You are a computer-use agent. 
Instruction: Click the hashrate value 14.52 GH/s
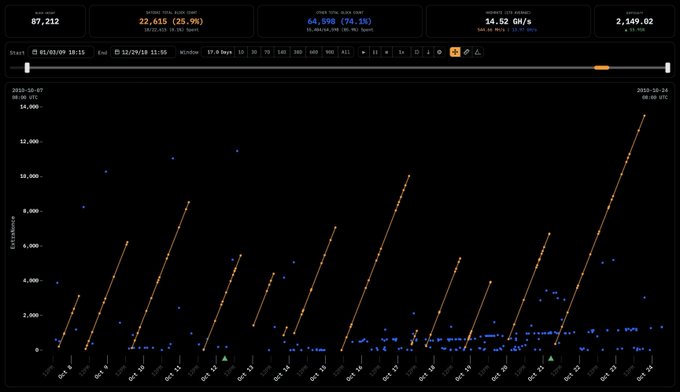(x=508, y=21)
